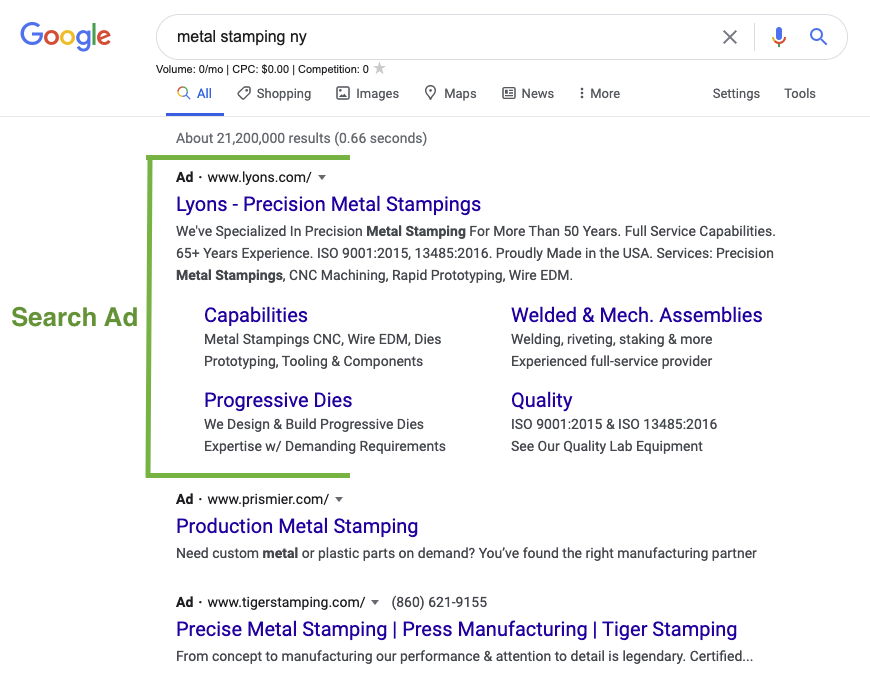
Task: Open the Lyons Precision Metal Stampings ad
Action: 328,204
